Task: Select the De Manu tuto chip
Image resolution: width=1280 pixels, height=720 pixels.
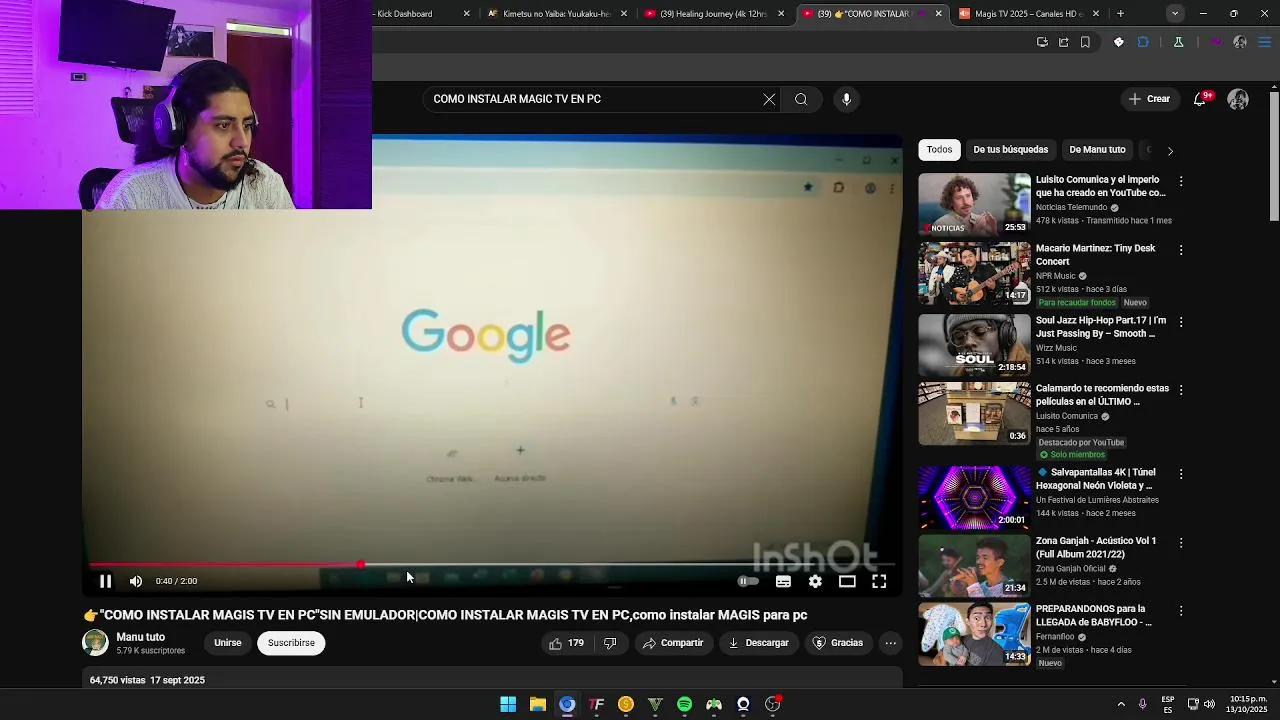Action: [x=1097, y=150]
